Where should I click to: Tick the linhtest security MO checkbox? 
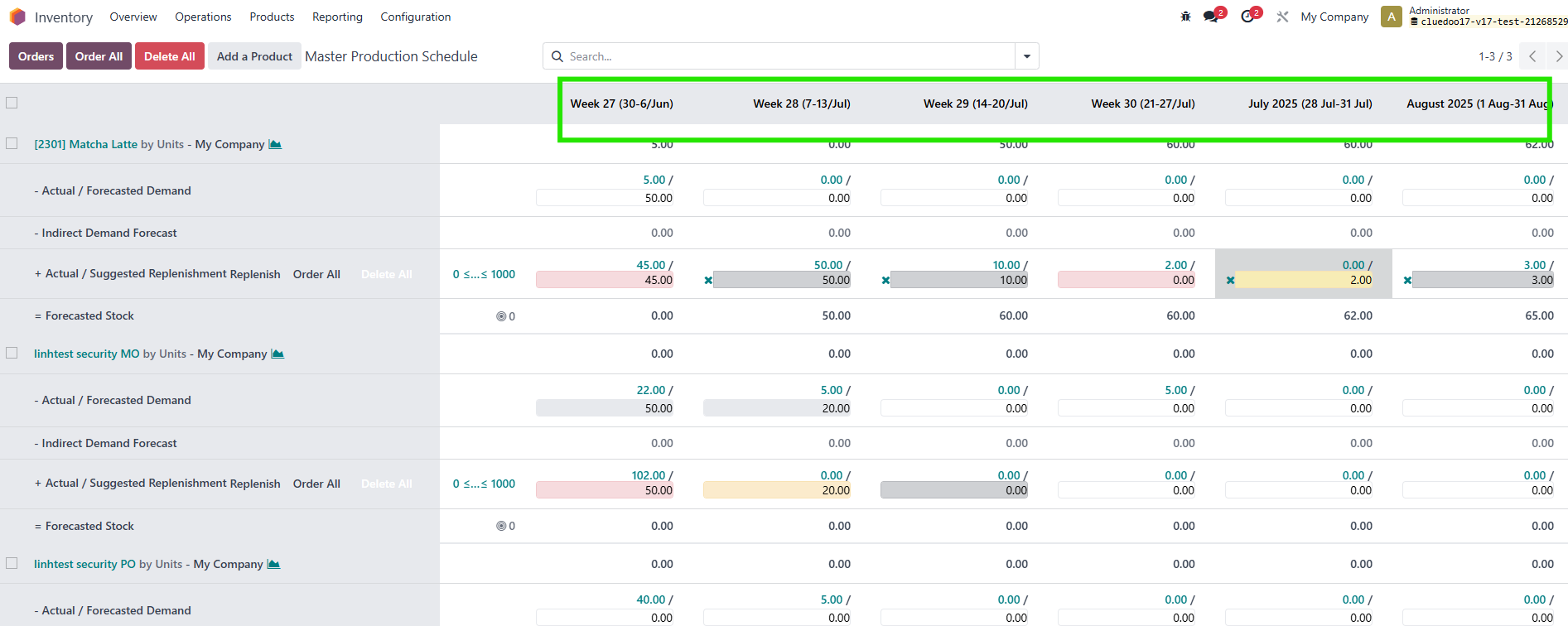(12, 353)
